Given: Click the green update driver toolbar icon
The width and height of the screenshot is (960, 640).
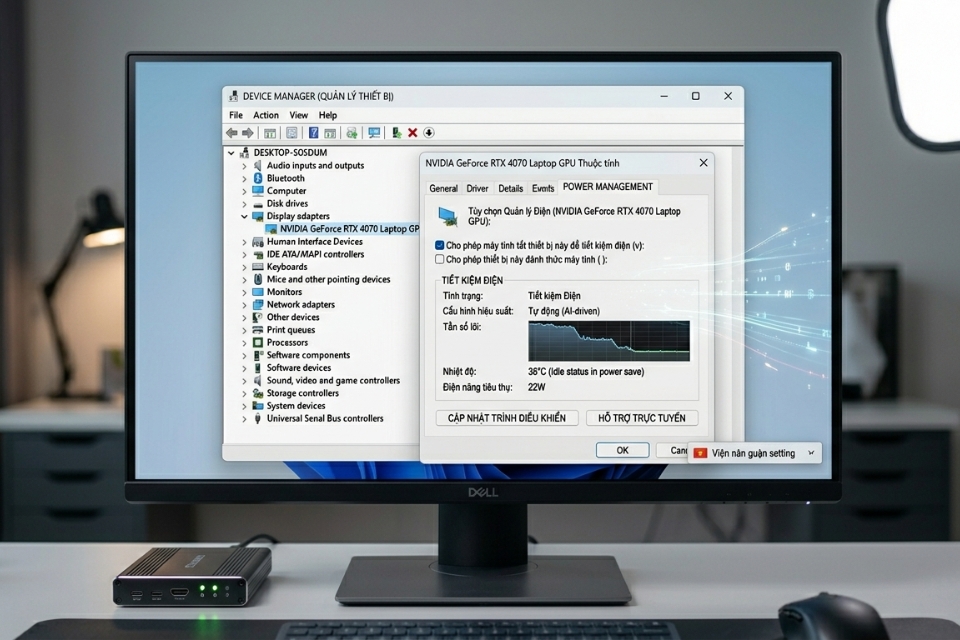Looking at the screenshot, I should 396,132.
